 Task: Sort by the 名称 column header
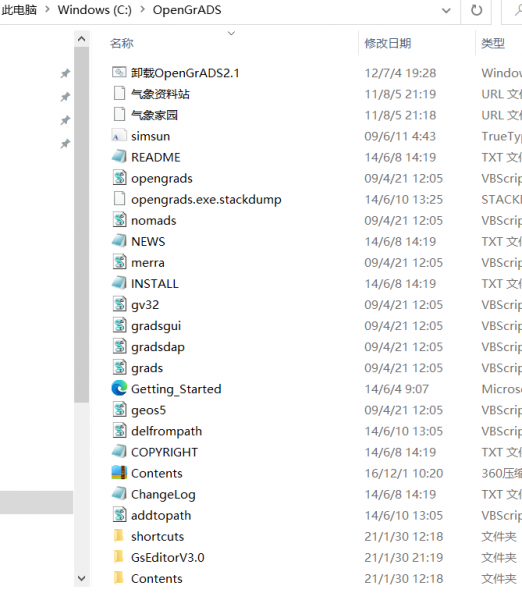point(122,43)
